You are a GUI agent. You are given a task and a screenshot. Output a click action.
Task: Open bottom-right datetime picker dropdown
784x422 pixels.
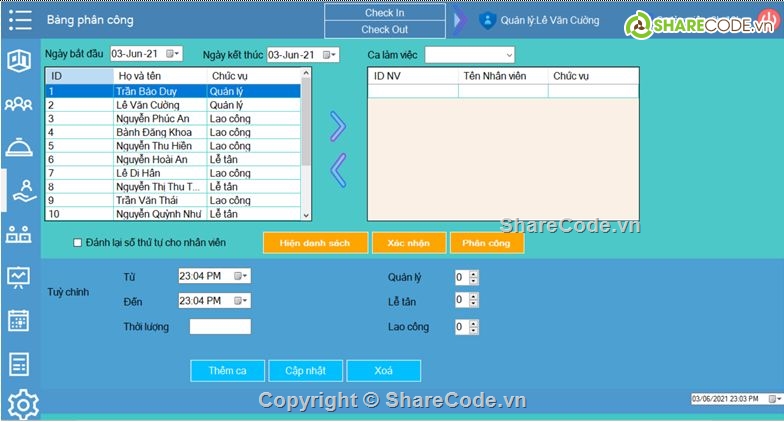pos(775,398)
